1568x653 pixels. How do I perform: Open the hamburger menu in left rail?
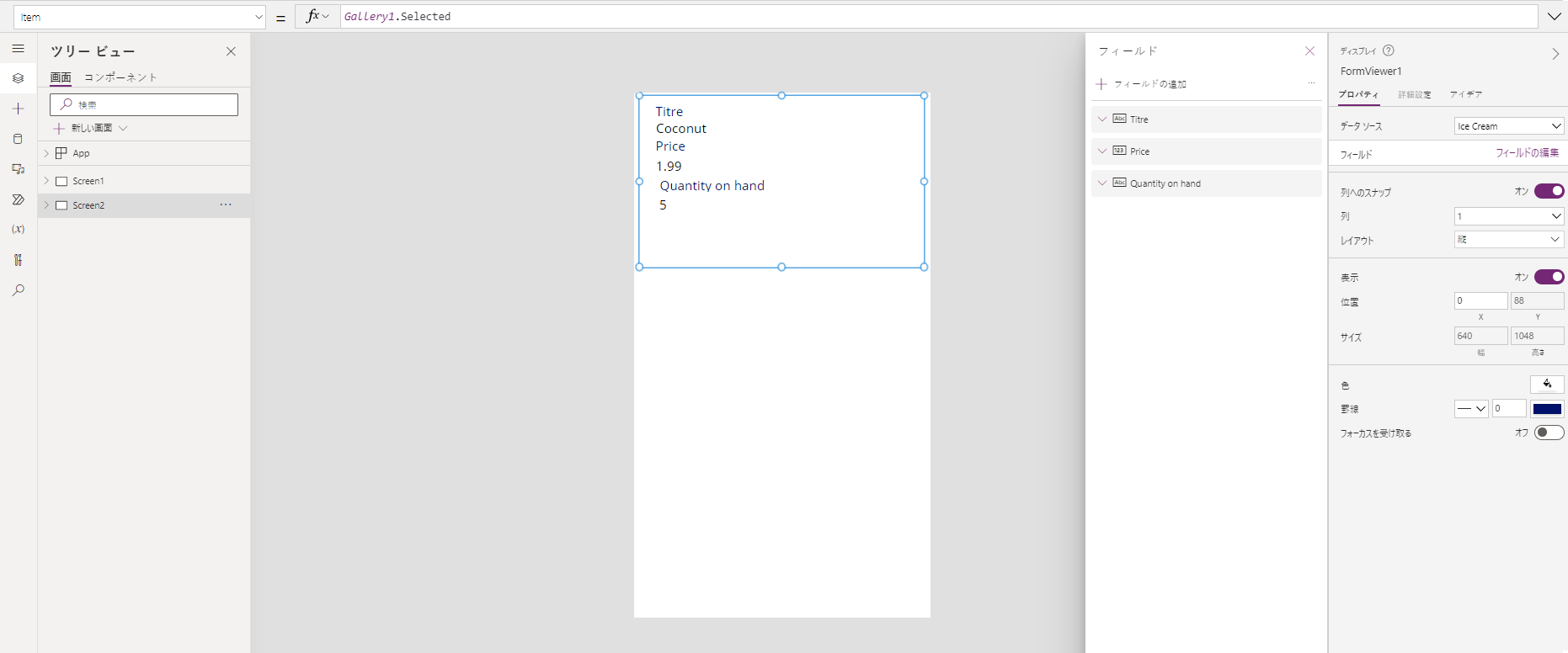(x=18, y=49)
